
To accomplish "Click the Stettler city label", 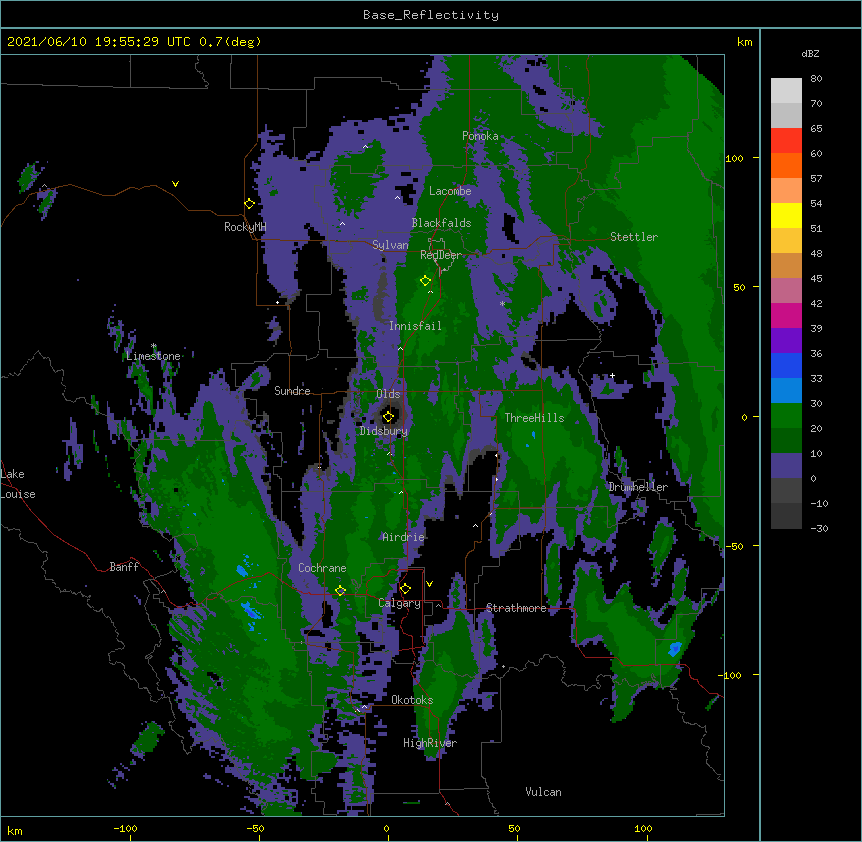I will (634, 237).
